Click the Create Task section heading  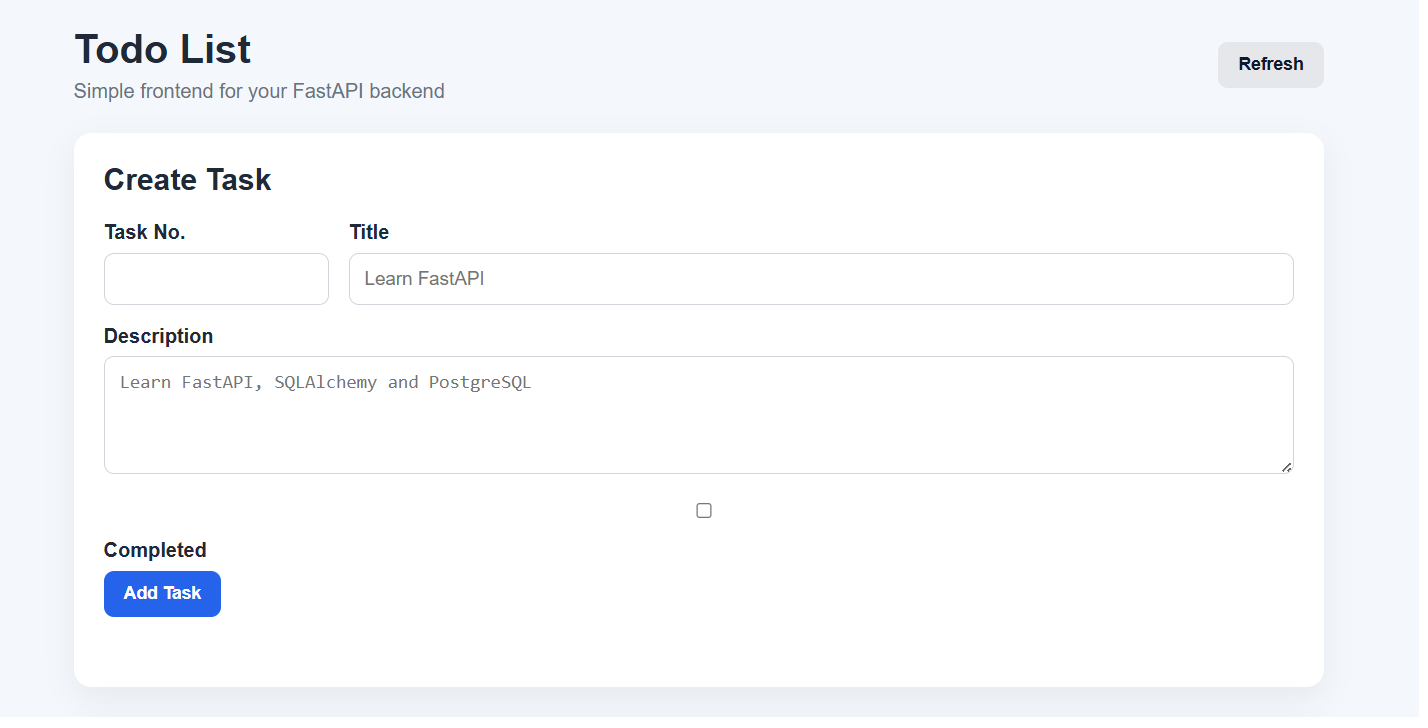pyautogui.click(x=188, y=180)
